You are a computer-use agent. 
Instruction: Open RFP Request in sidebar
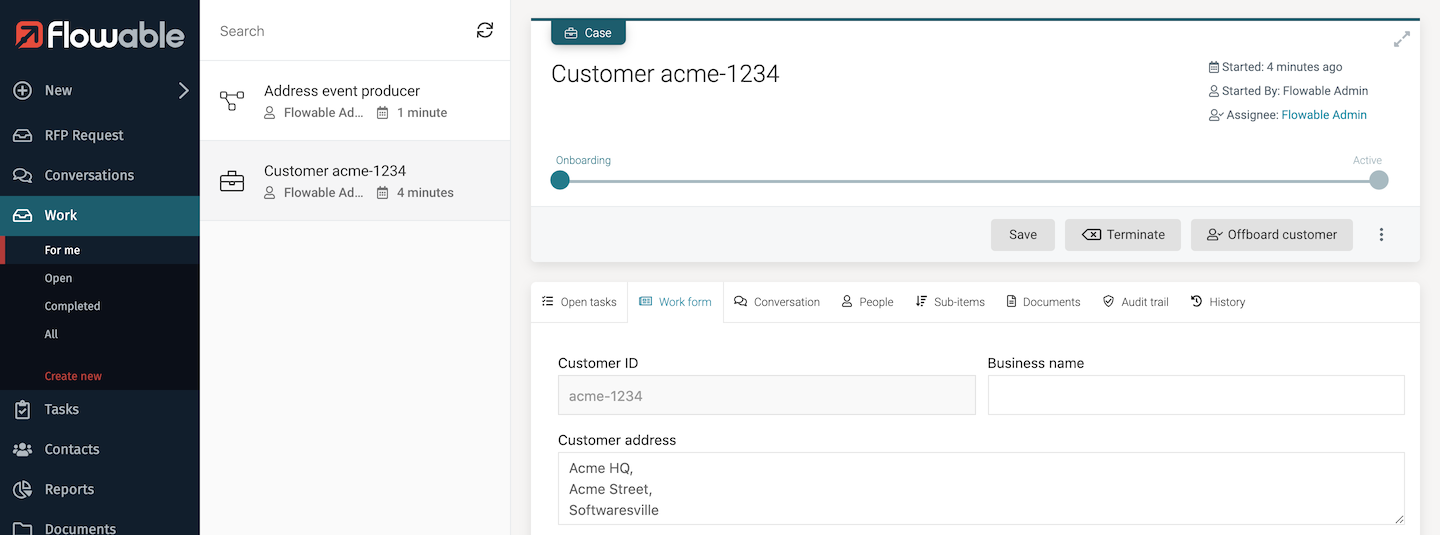click(x=84, y=135)
